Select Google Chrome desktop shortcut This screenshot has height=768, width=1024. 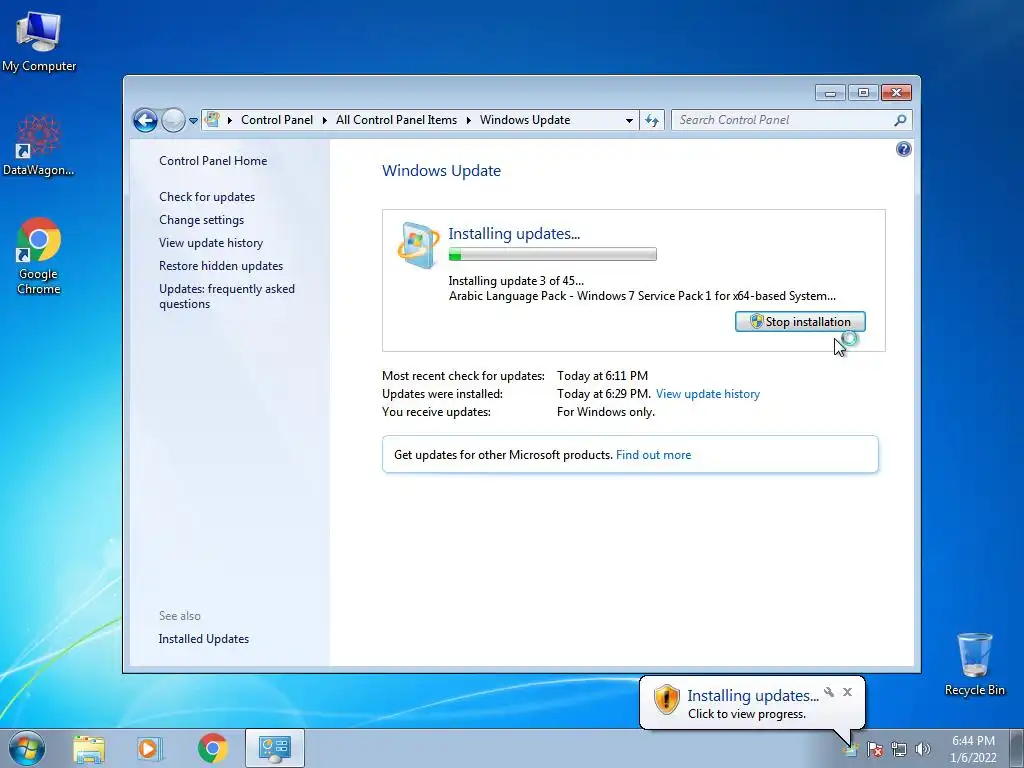(39, 255)
